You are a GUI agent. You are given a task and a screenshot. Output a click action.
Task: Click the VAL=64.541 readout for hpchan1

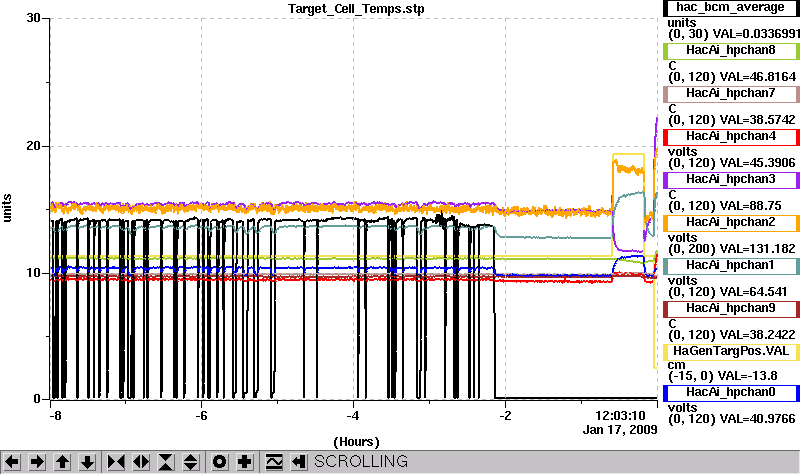tap(753, 292)
